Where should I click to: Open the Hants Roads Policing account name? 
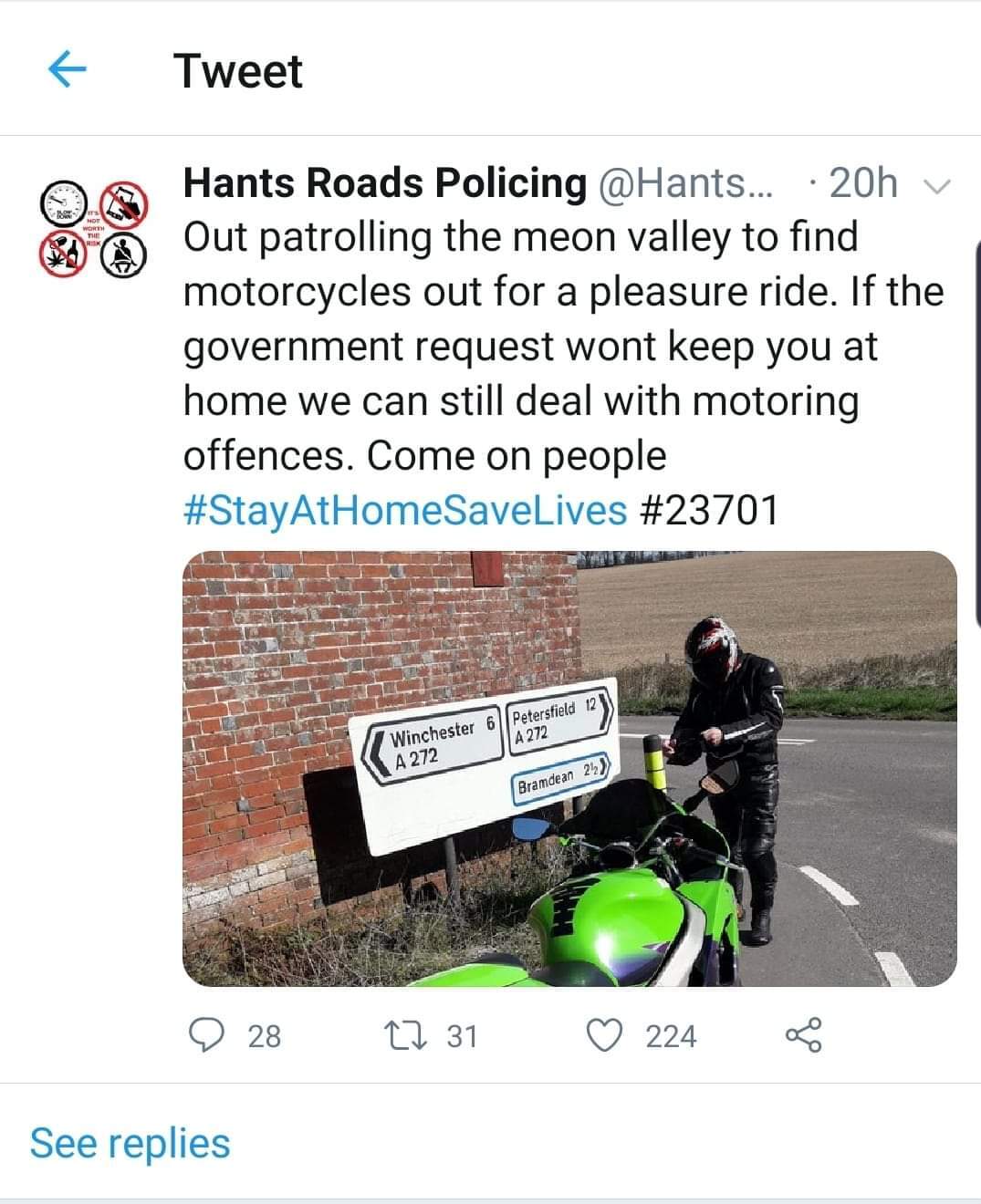[385, 182]
